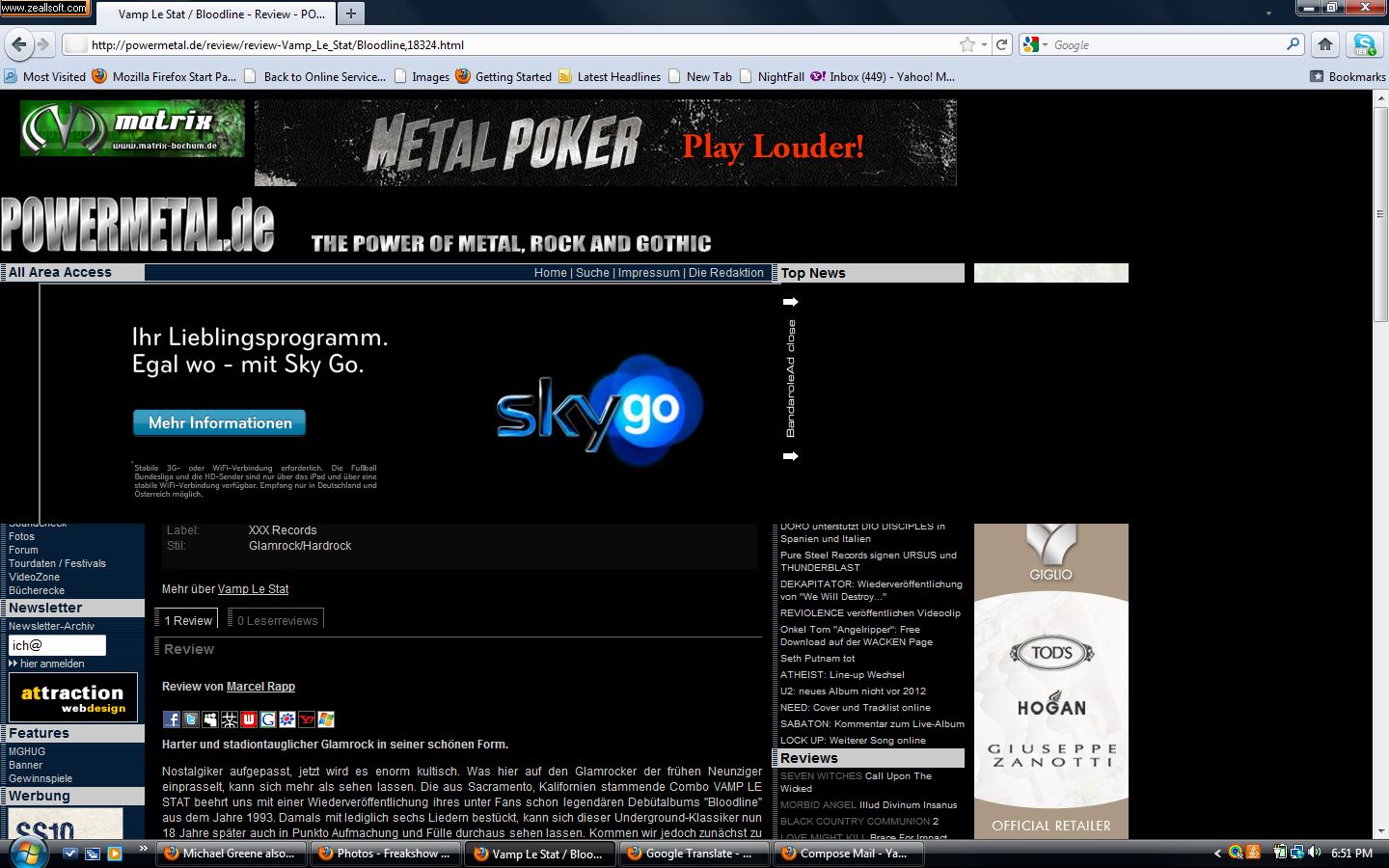
Task: Open the URL bar history dropdown arrow
Action: point(984,44)
